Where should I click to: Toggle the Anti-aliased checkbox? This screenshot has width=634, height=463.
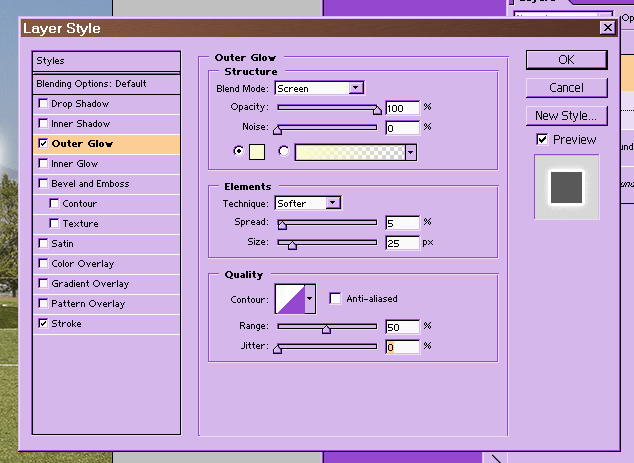tap(335, 298)
